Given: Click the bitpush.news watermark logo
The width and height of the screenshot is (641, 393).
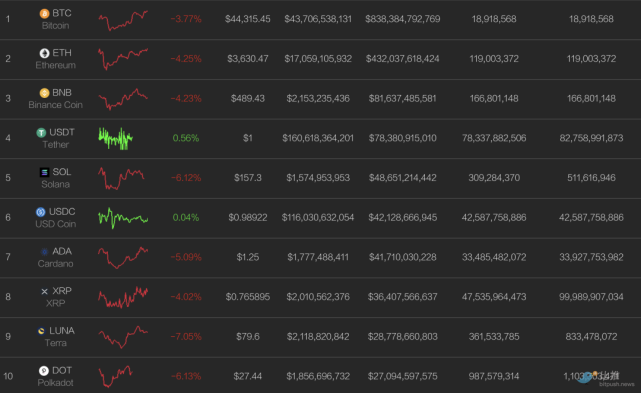Looking at the screenshot, I should (x=606, y=379).
